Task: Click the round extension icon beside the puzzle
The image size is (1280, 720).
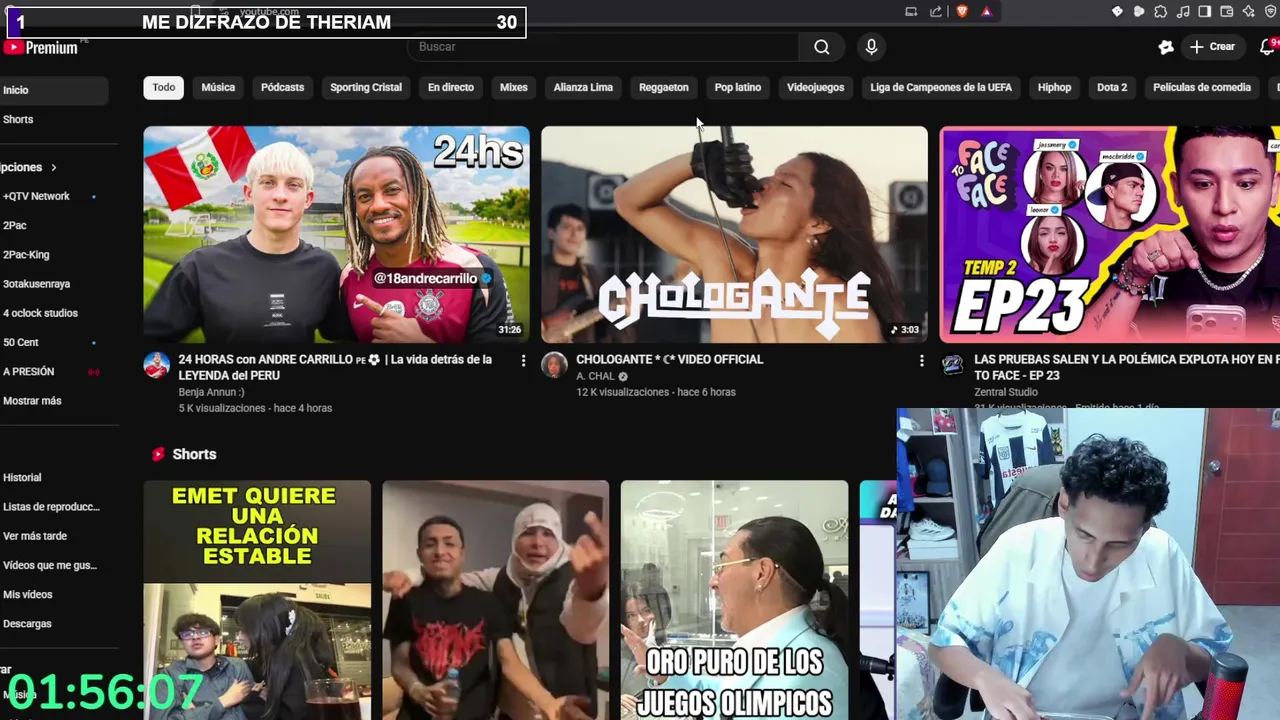Action: (1139, 11)
